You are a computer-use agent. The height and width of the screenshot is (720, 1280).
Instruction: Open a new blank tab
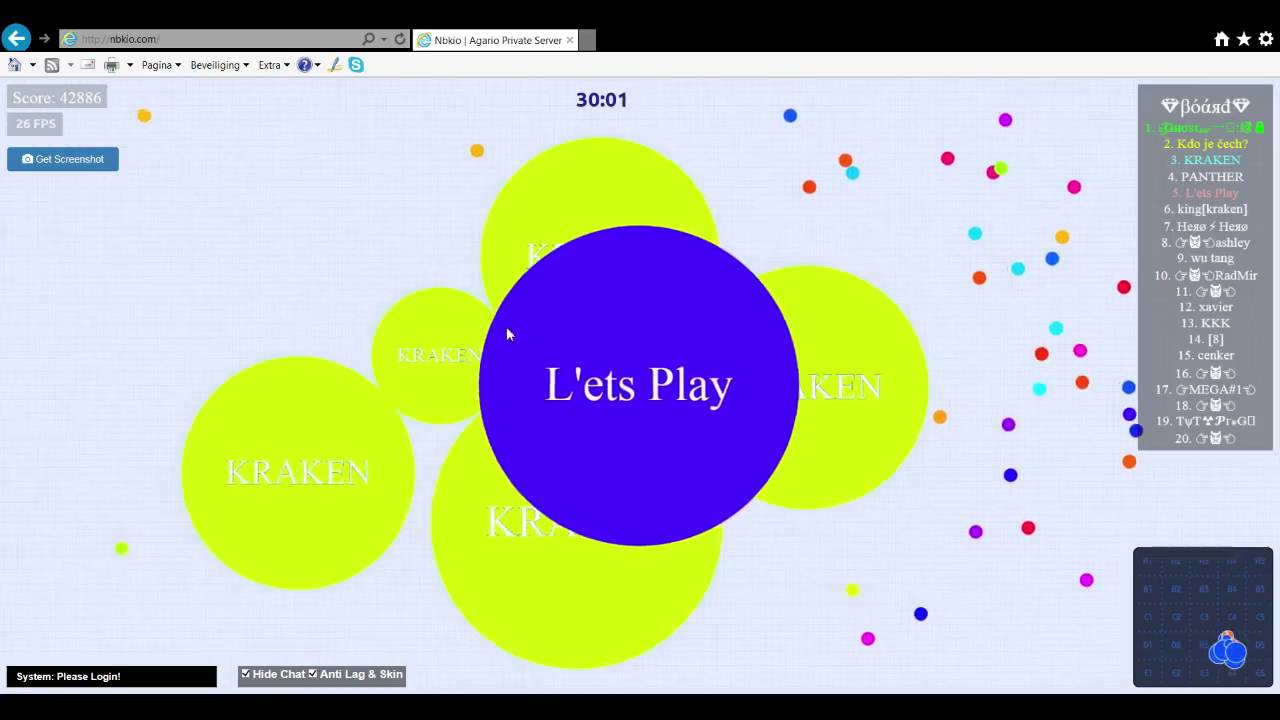[587, 40]
